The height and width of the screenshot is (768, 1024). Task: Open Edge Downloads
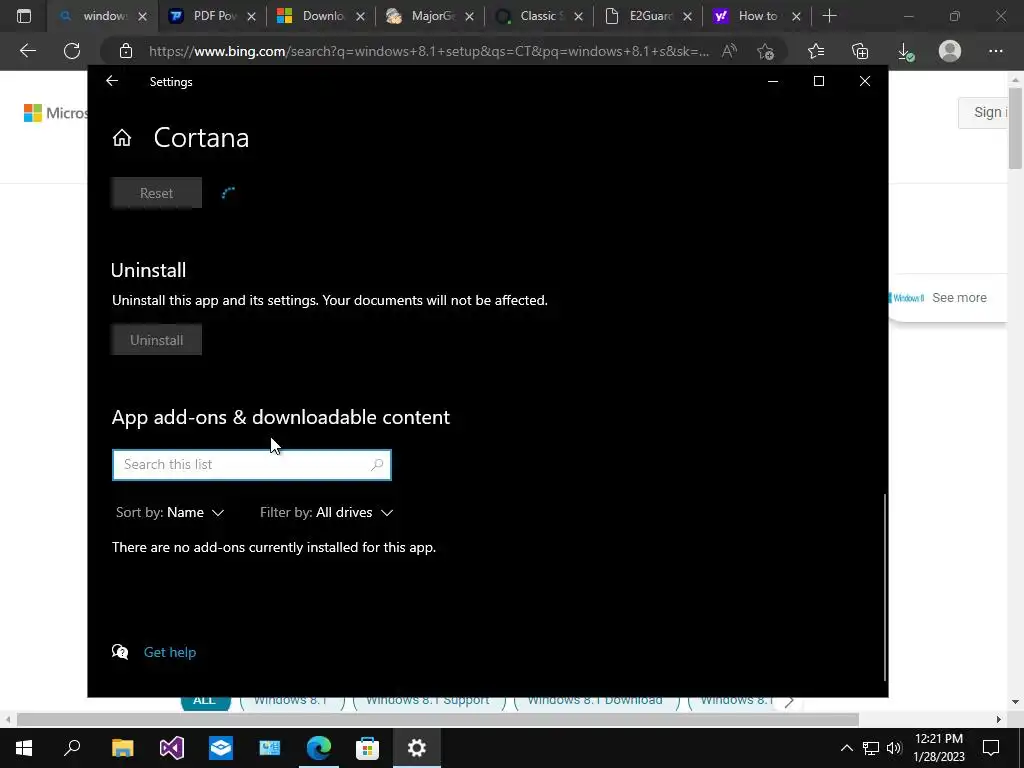(x=905, y=51)
